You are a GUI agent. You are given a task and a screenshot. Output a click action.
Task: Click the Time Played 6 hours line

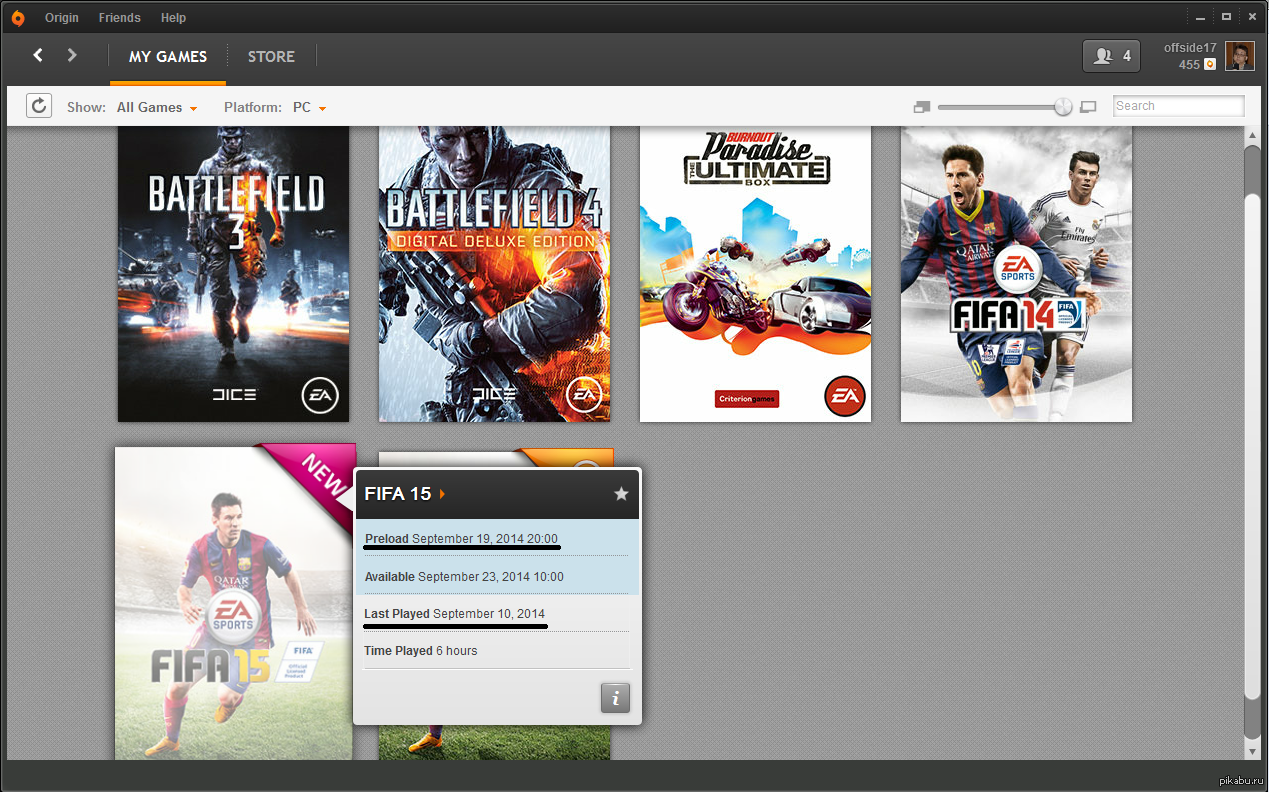[x=421, y=651]
